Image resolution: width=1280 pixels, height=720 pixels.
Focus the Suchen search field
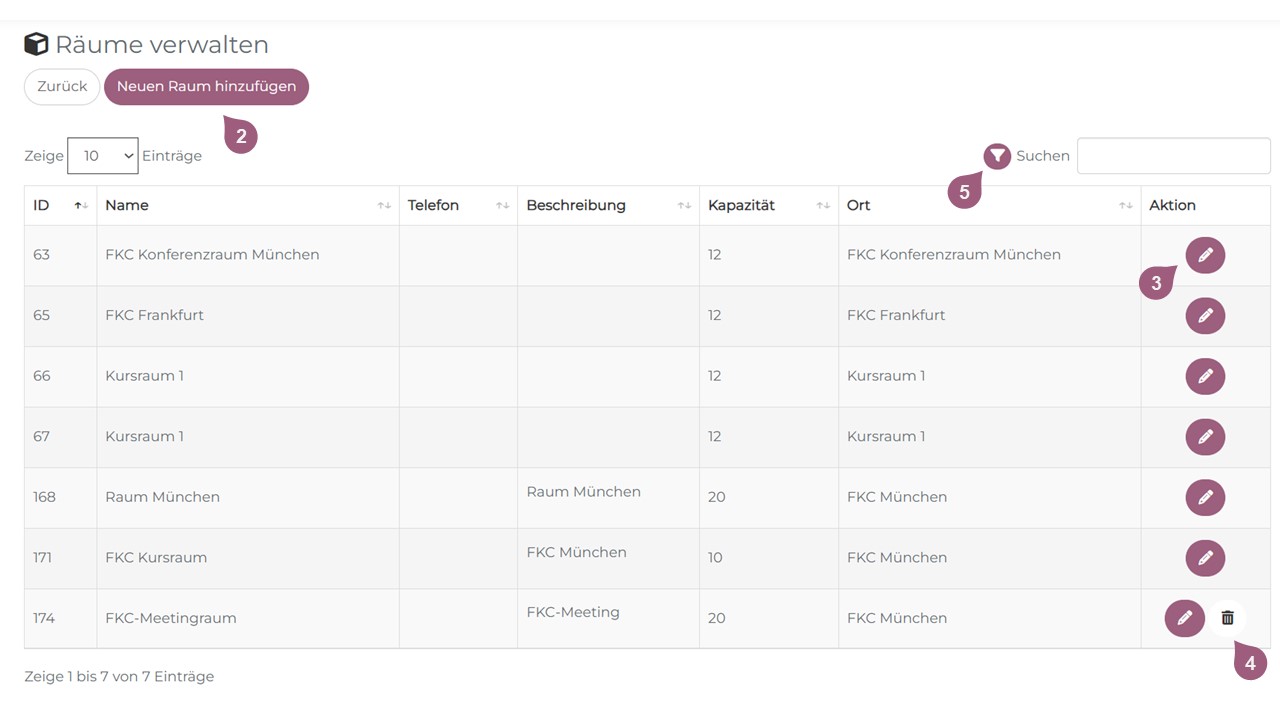[1173, 156]
